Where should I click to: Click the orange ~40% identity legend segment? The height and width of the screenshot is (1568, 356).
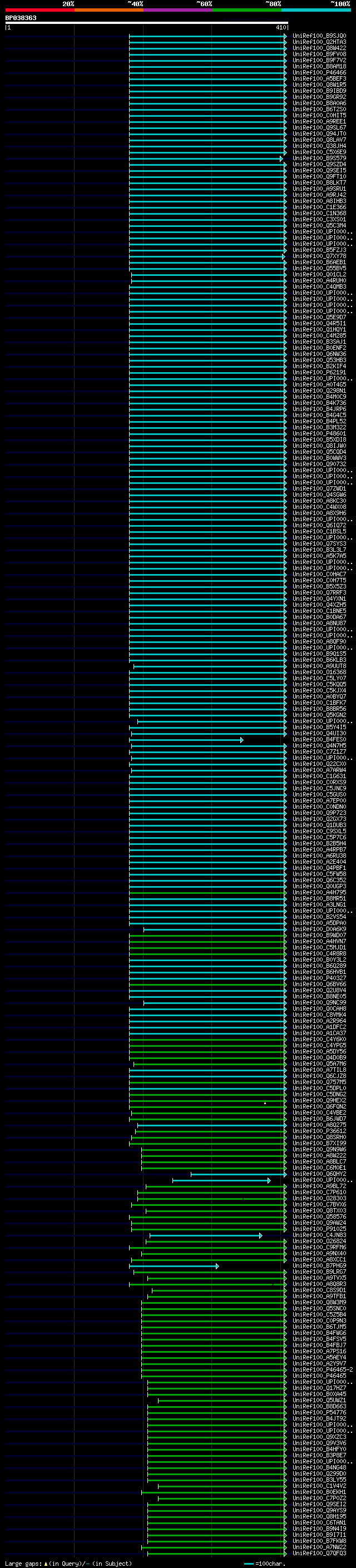tap(109, 10)
